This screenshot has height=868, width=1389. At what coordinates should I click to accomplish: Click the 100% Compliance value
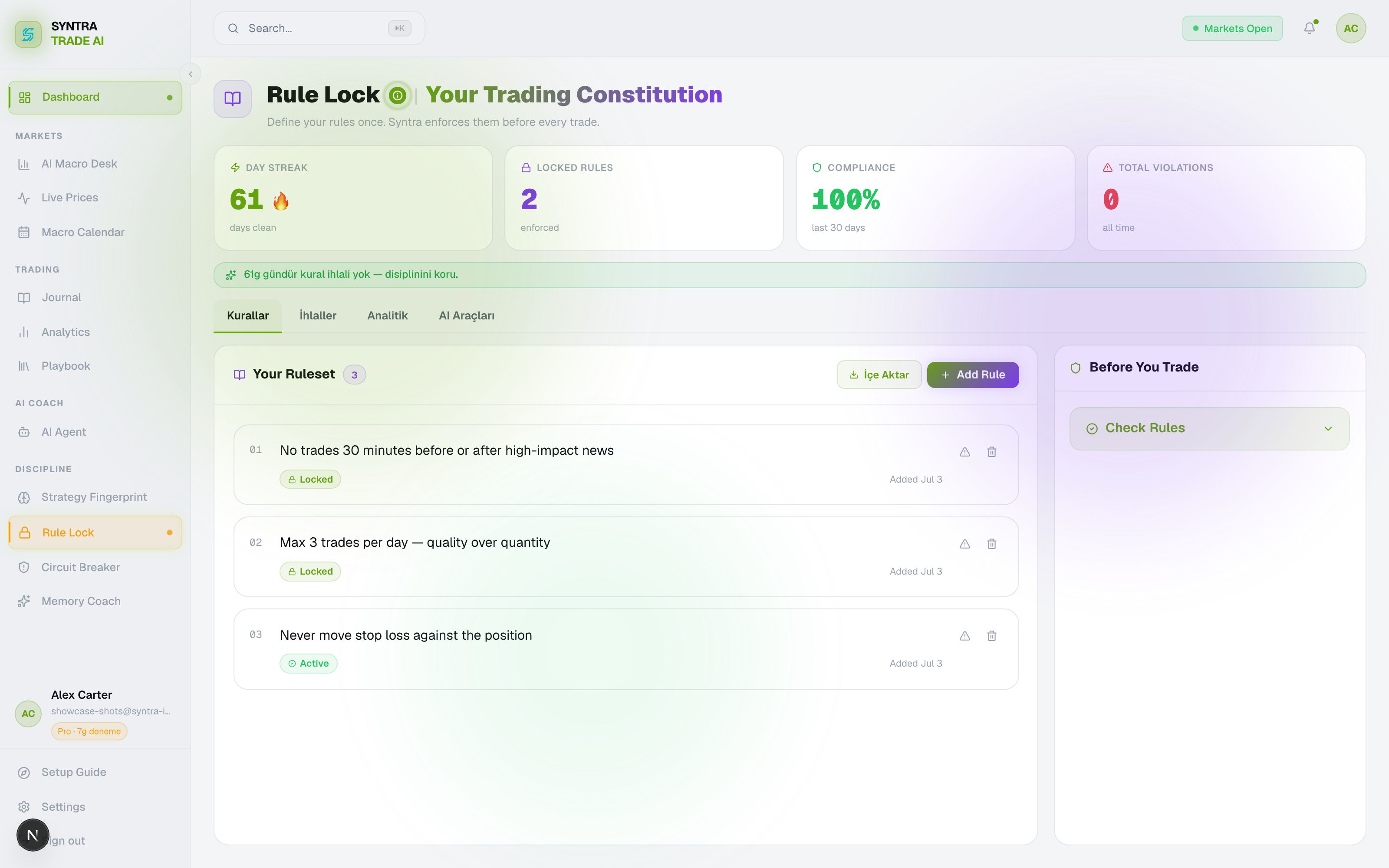[846, 200]
